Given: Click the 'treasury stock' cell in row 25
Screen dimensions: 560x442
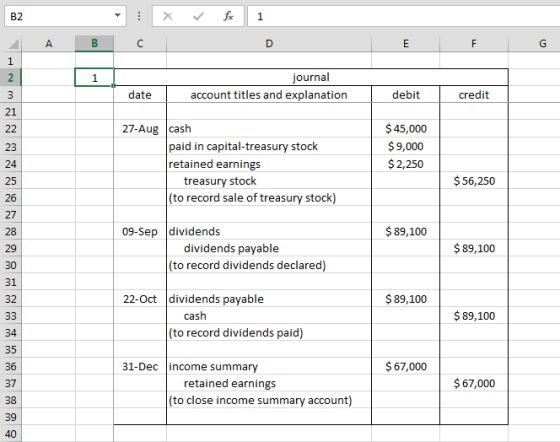Looking at the screenshot, I should (269, 181).
